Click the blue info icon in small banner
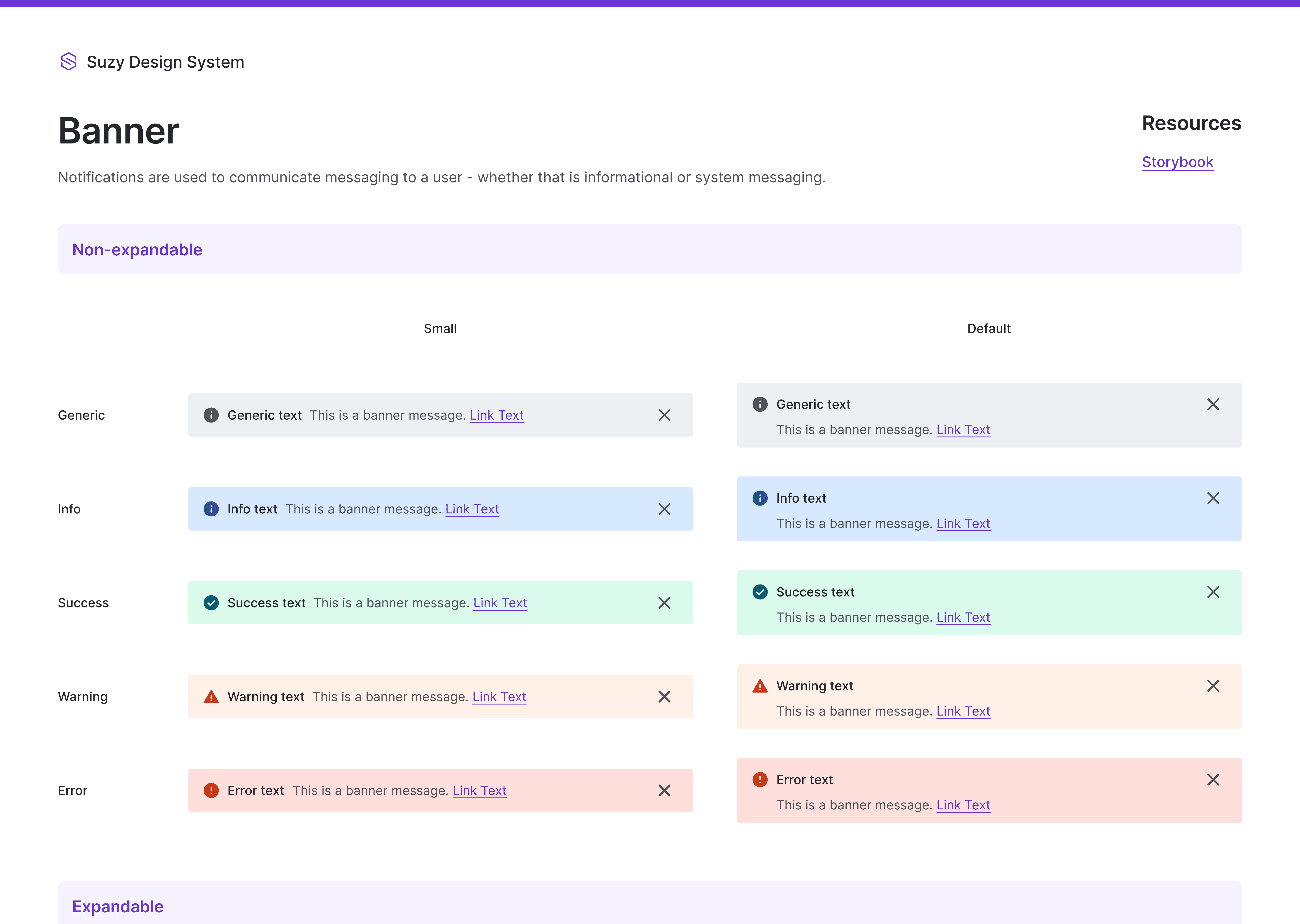 tap(211, 509)
